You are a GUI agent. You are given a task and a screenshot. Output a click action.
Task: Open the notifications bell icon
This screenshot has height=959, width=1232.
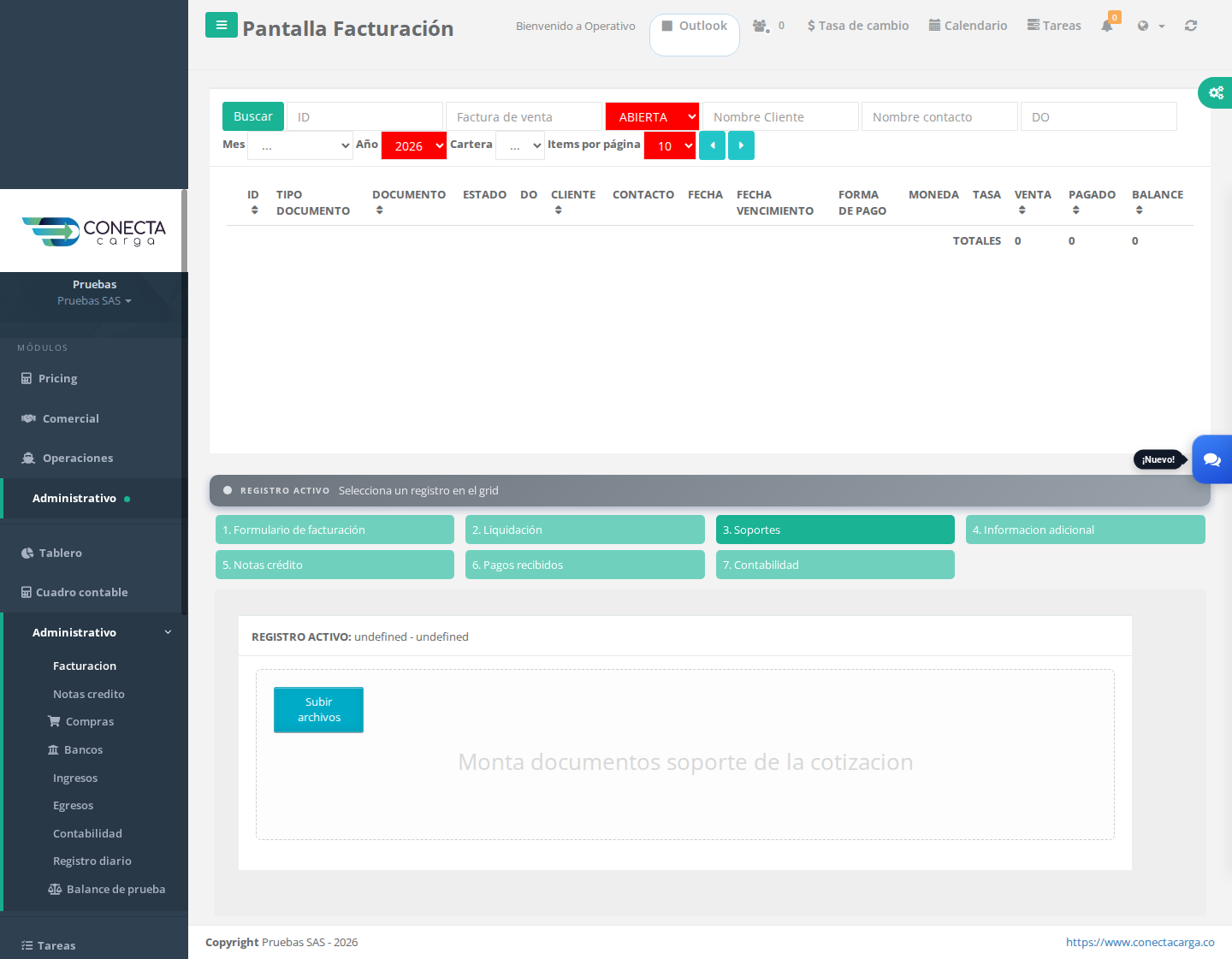click(1107, 26)
